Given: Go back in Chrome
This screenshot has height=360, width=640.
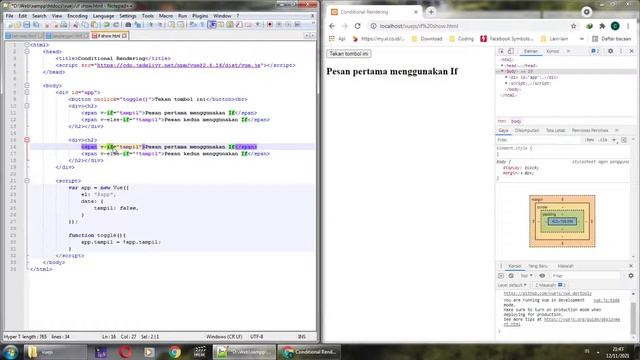Looking at the screenshot, I should click(x=332, y=26).
